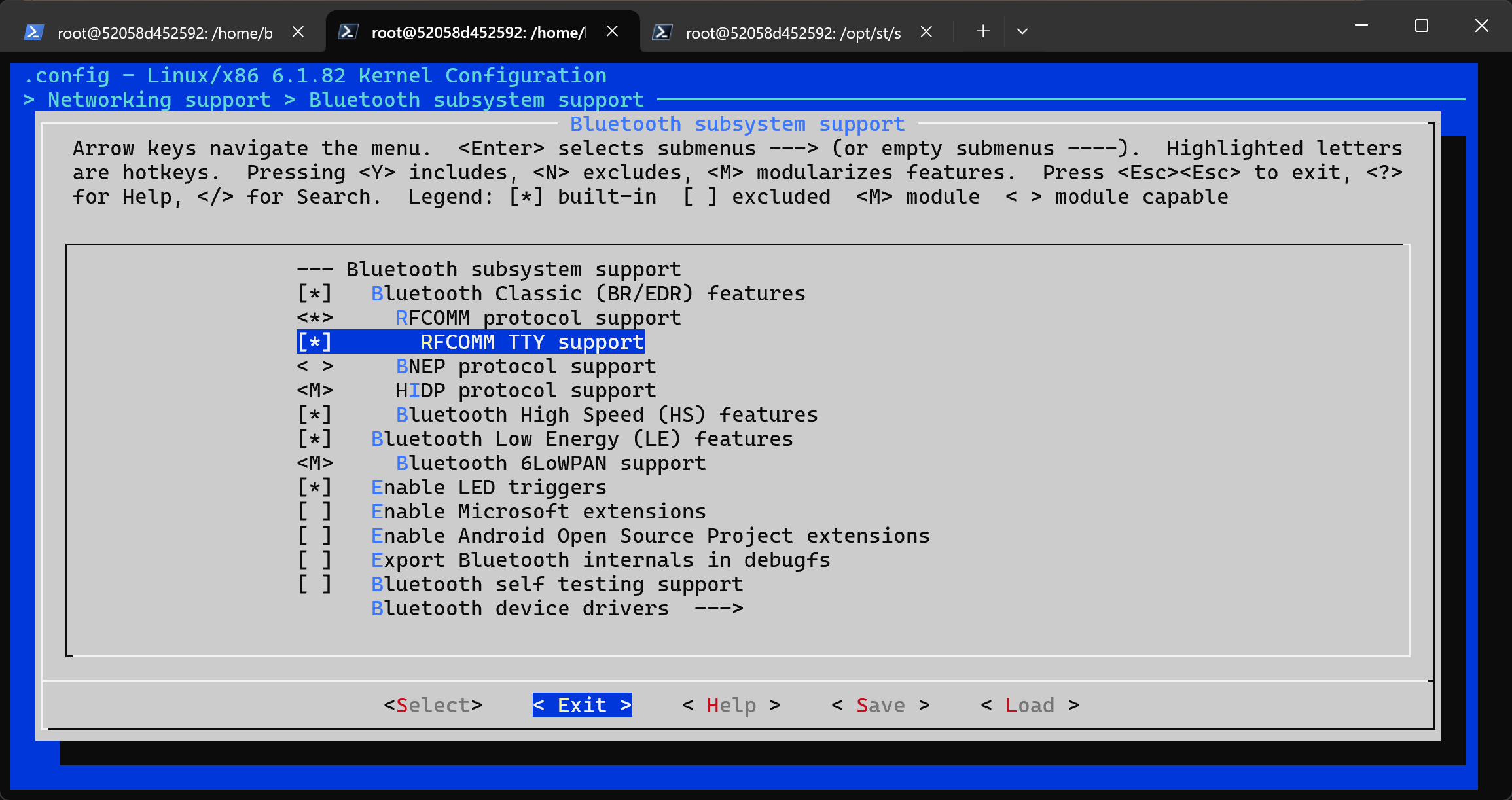Image resolution: width=1512 pixels, height=800 pixels.
Task: Click PowerShell icon on the /opt/st/s tab
Action: [662, 32]
